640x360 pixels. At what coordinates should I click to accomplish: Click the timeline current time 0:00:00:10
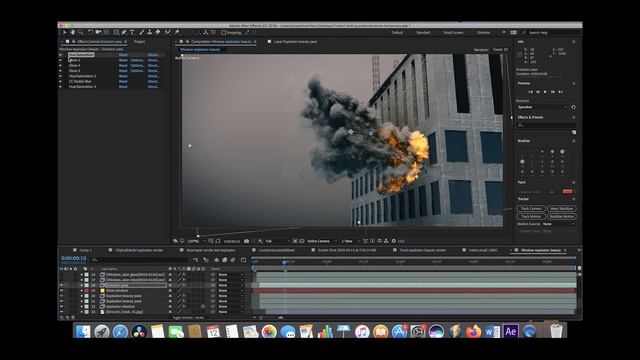point(73,258)
